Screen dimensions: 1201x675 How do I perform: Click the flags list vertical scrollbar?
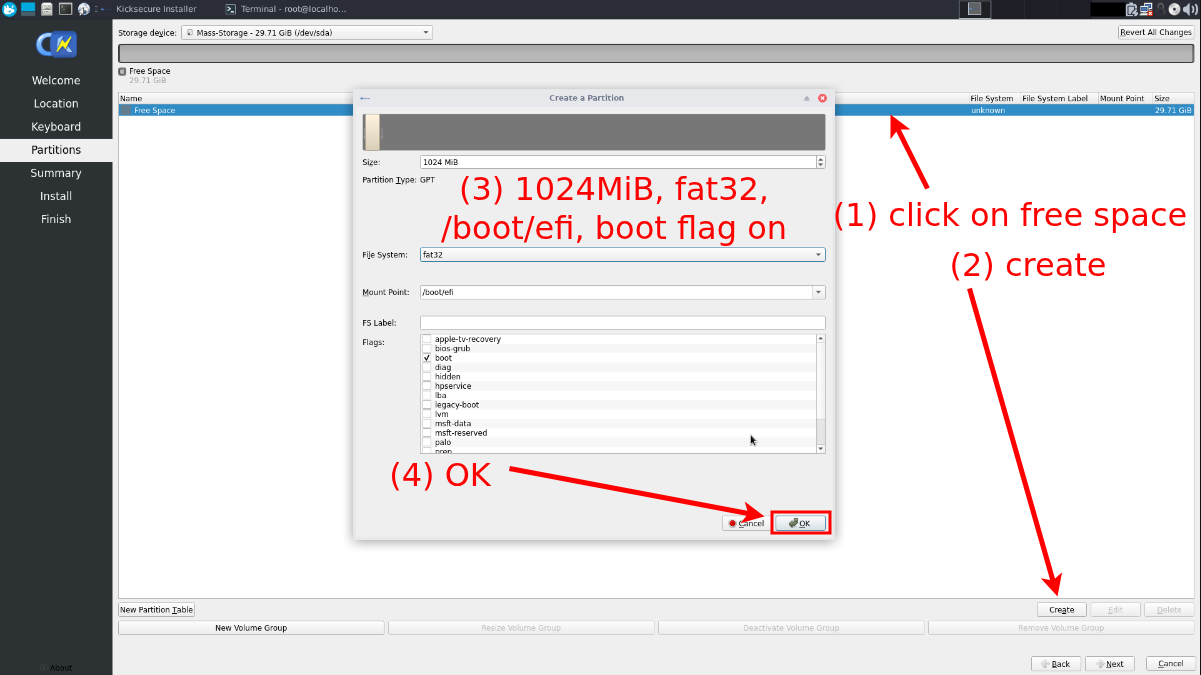point(821,430)
